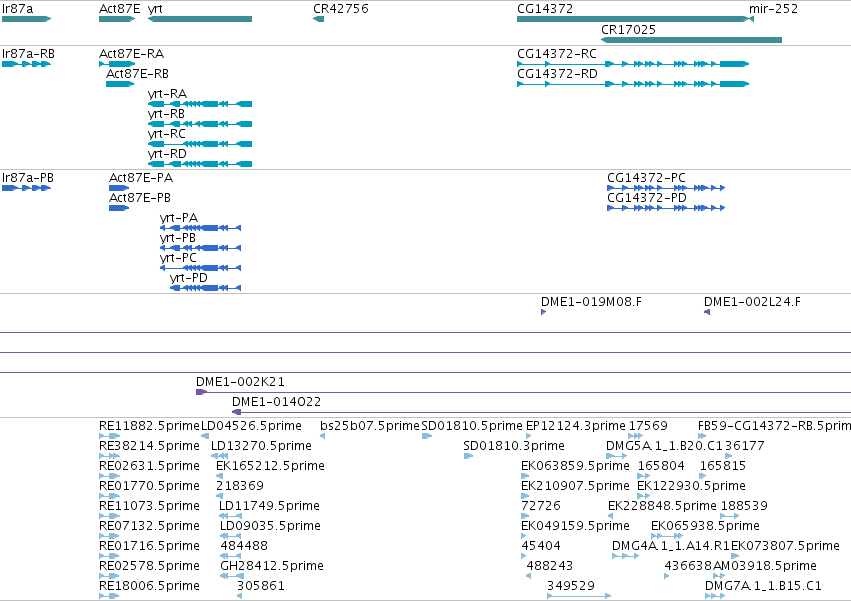This screenshot has width=851, height=601.
Task: Select the RE18006.5prime EST
Action: (x=109, y=596)
